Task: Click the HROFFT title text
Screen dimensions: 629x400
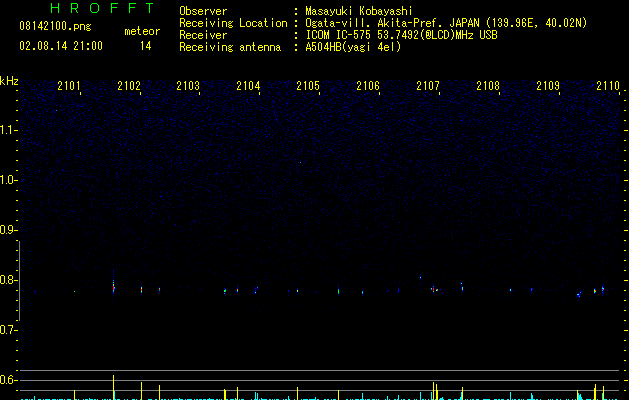Action: tap(102, 8)
